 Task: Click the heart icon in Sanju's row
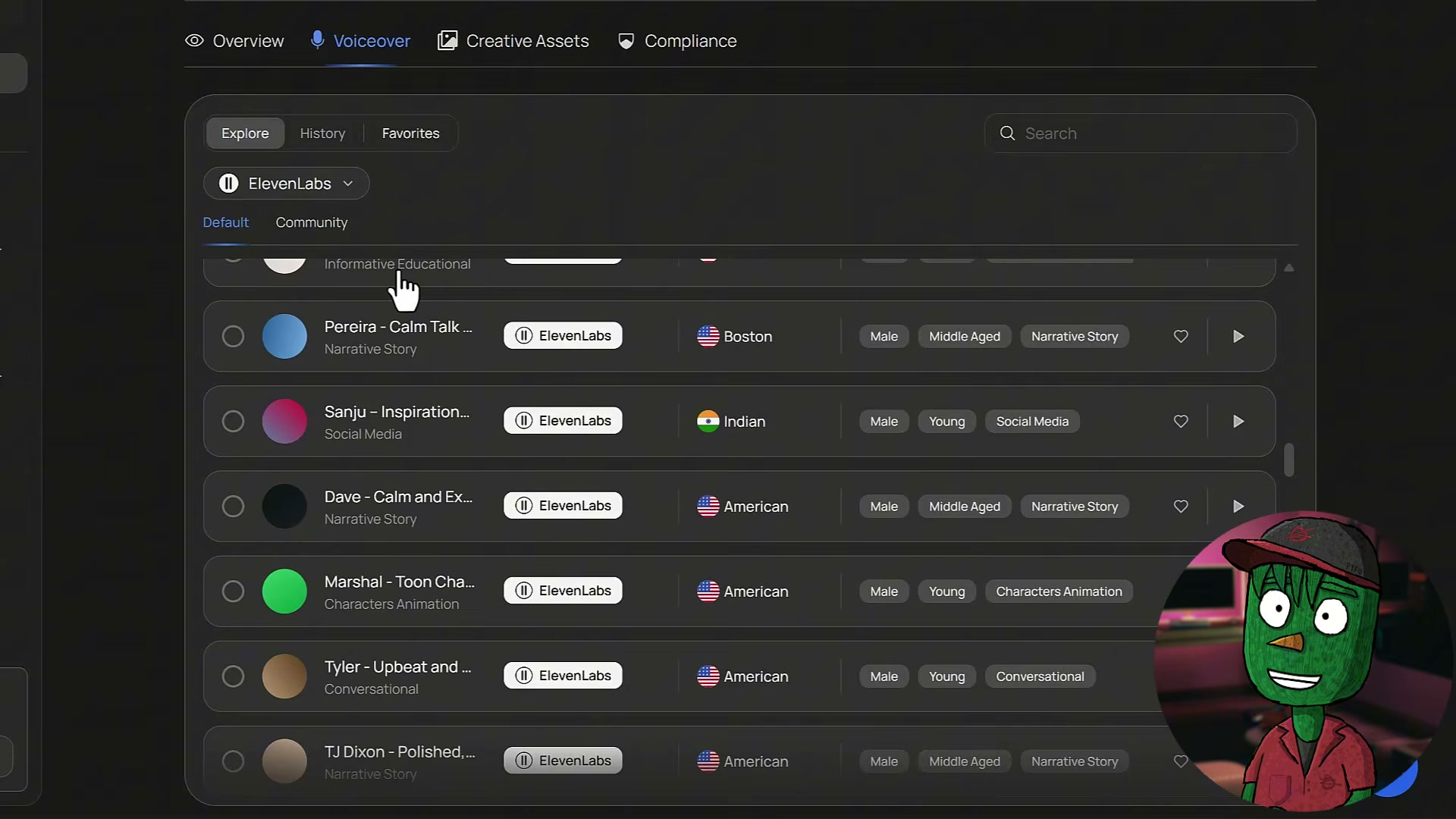tap(1181, 421)
